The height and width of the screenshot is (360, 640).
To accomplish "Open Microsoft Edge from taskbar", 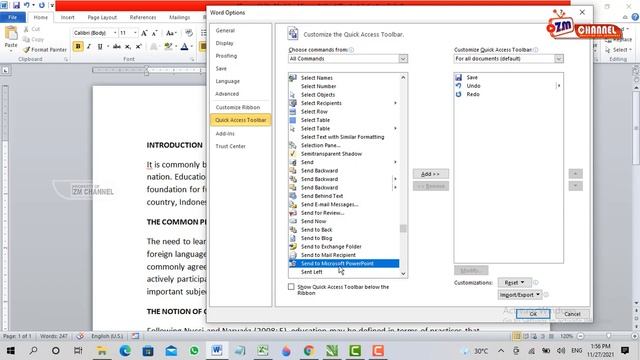I will click(x=125, y=351).
